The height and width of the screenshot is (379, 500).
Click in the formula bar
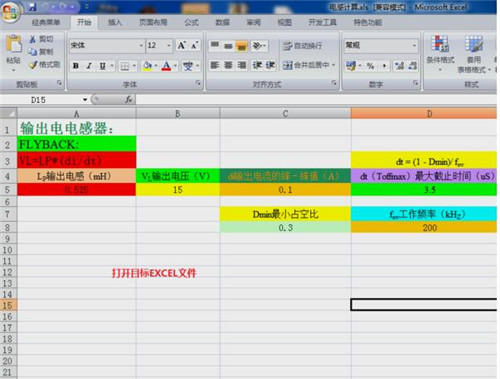pos(316,99)
